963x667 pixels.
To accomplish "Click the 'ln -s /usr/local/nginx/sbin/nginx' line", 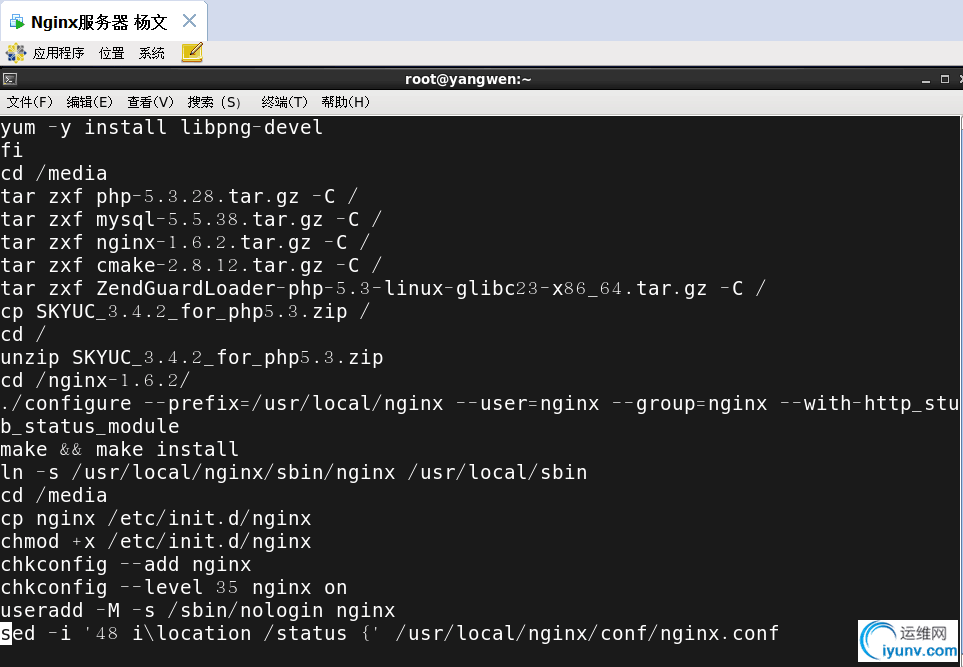I will 294,473.
